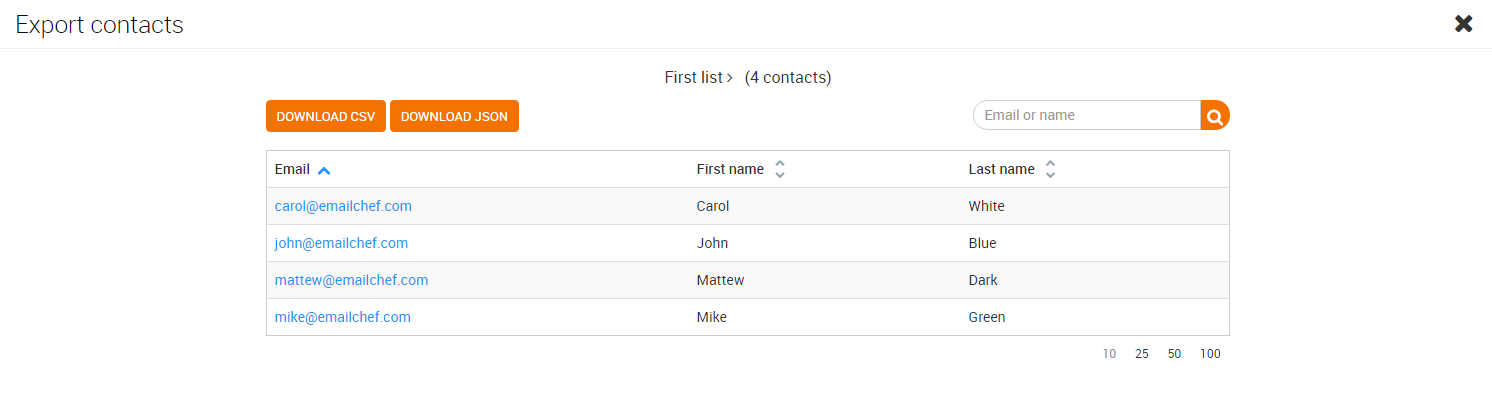This screenshot has height=408, width=1492.
Task: Download contacts as CSV
Action: pos(326,116)
